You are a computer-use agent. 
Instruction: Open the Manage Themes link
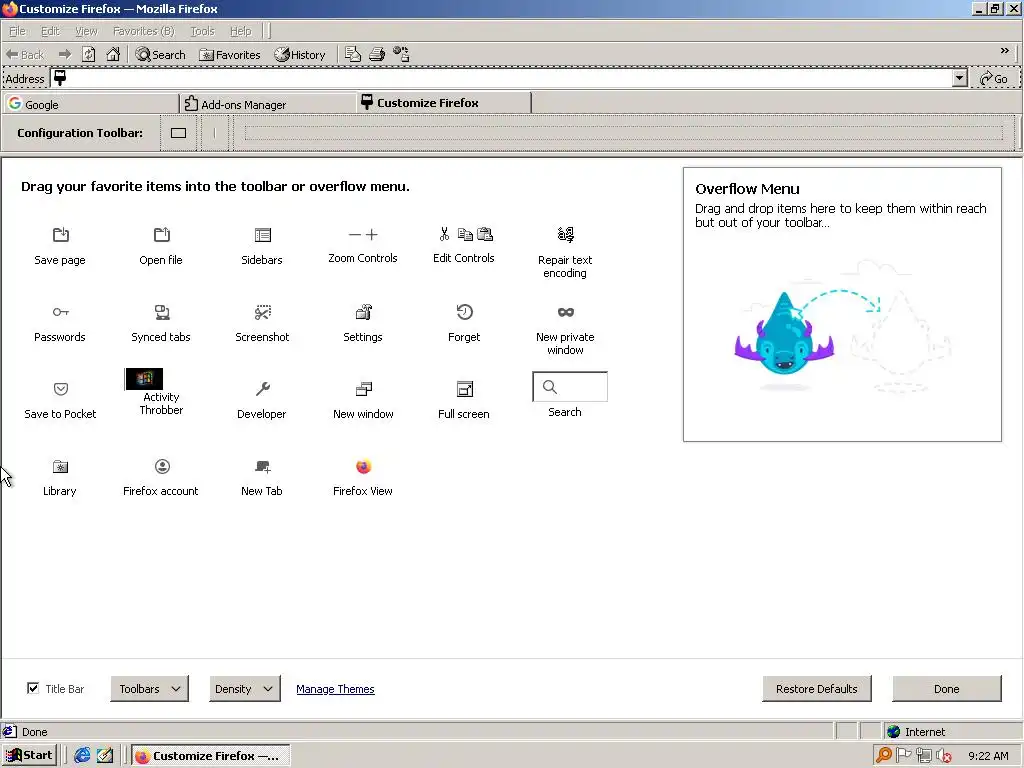coord(335,689)
